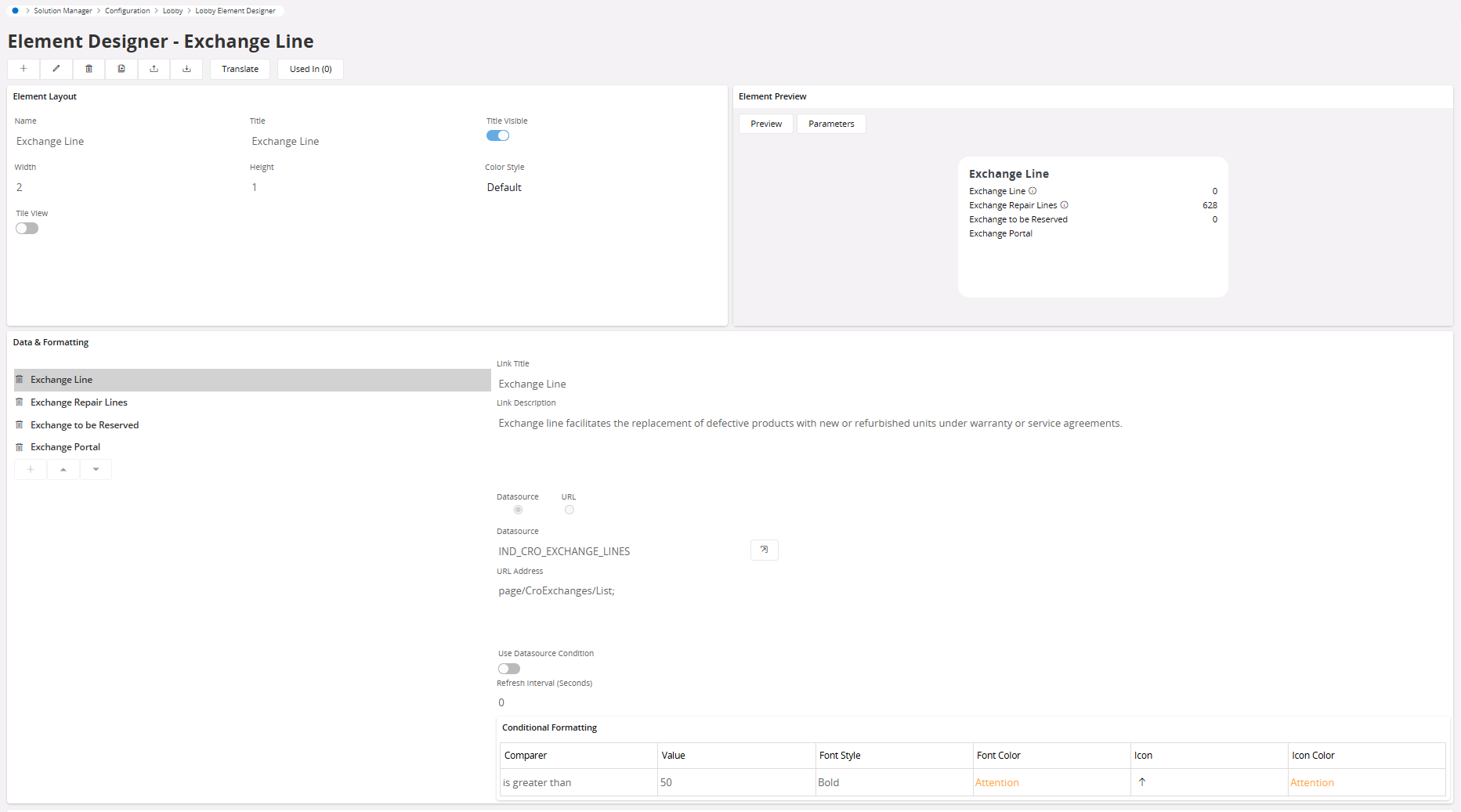
Task: Click the Edit pencil icon
Action: (x=56, y=69)
